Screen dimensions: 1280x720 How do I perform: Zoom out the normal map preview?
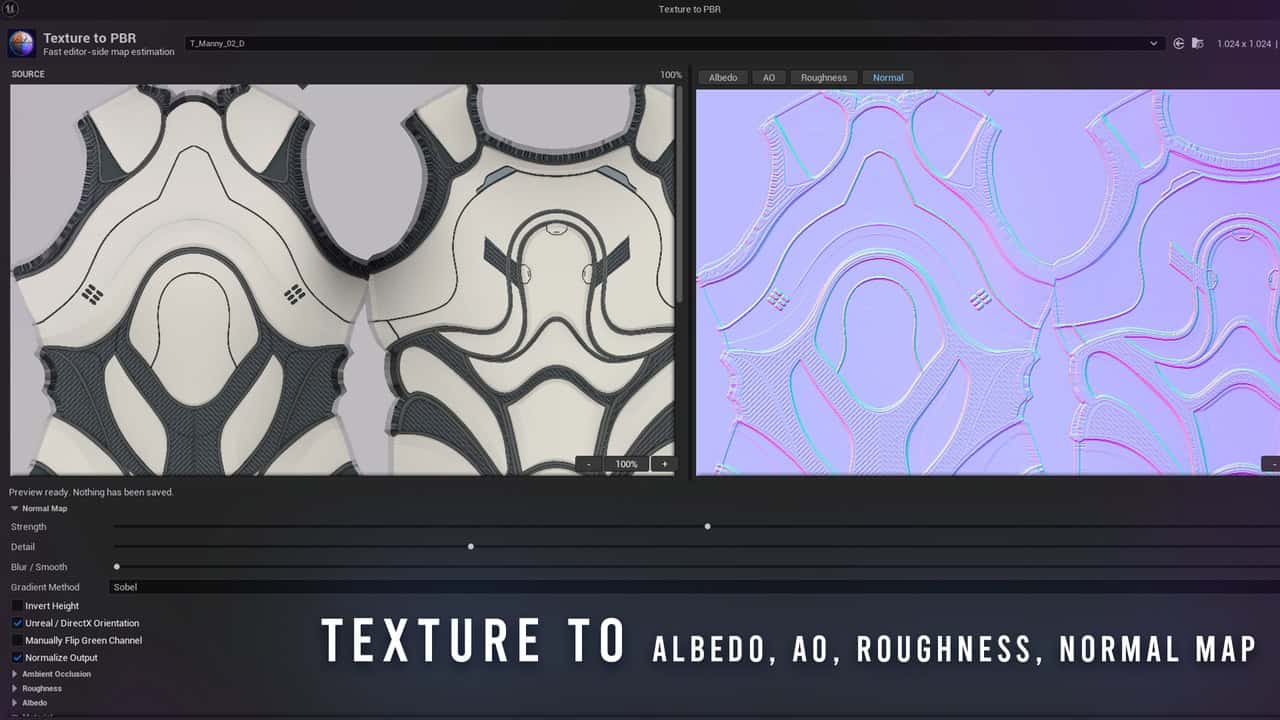pyautogui.click(x=1271, y=464)
